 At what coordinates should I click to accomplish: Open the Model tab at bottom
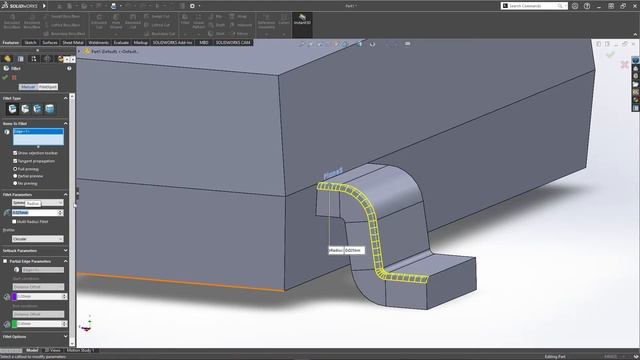tap(32, 350)
